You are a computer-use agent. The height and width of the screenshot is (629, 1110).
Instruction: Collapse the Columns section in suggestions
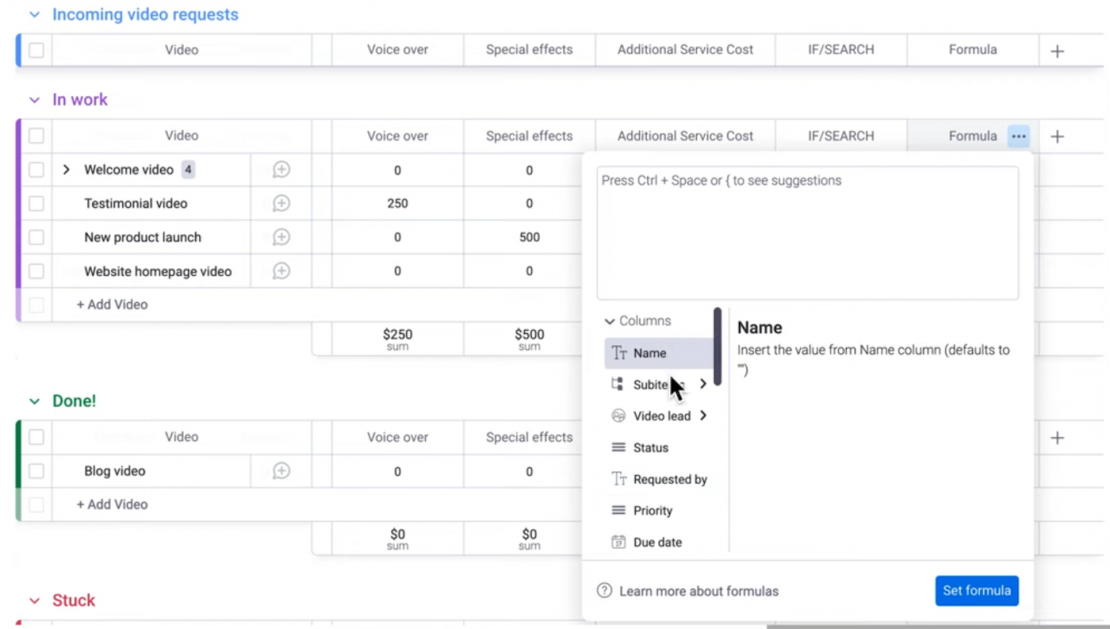pos(608,320)
